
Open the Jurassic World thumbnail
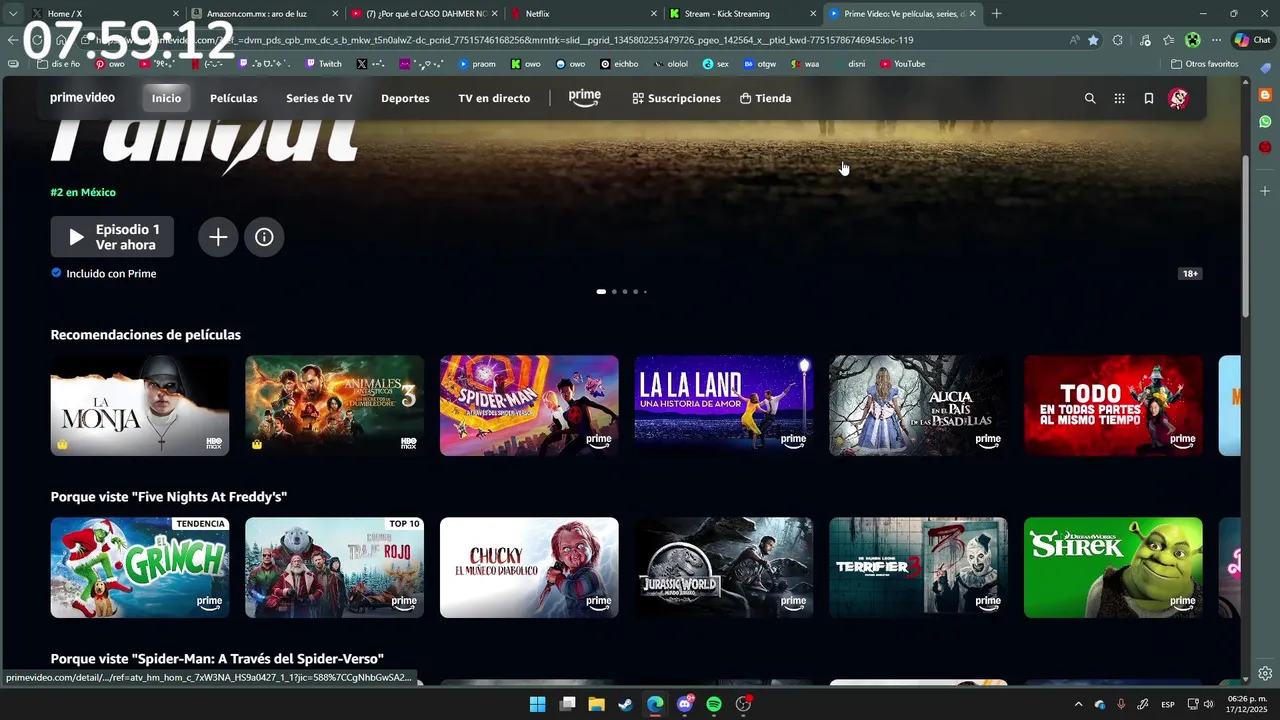[x=724, y=568]
